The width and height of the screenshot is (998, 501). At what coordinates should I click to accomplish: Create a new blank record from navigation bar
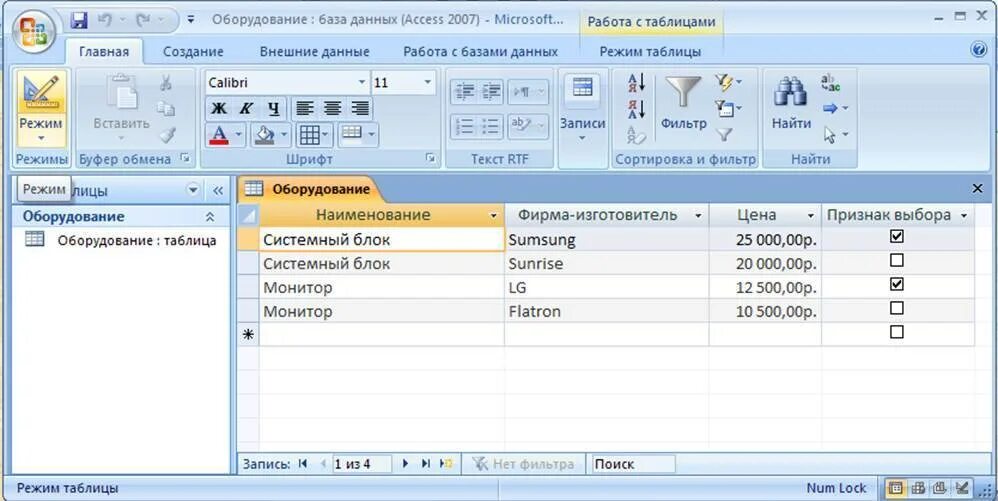pyautogui.click(x=446, y=464)
